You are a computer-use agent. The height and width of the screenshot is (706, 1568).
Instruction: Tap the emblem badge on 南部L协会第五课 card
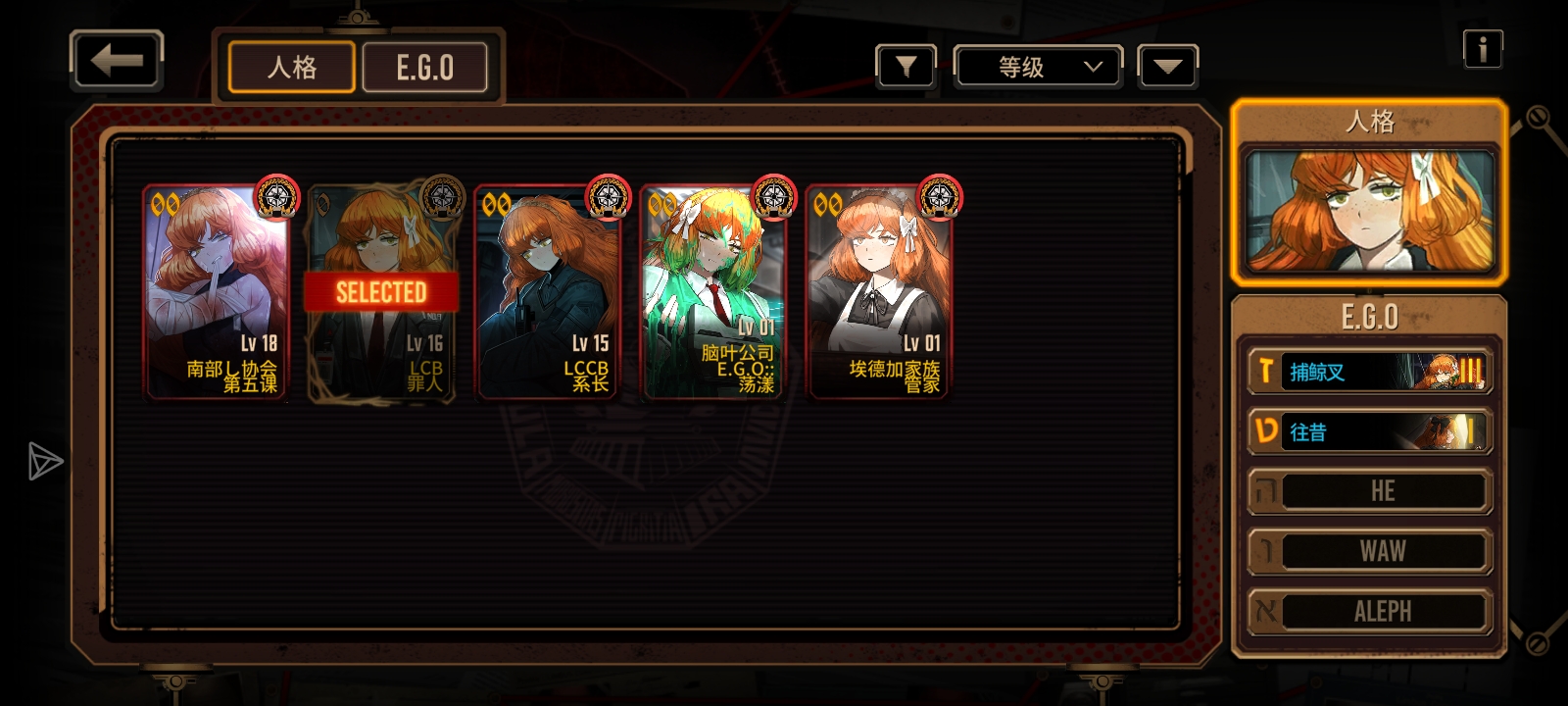click(x=277, y=198)
